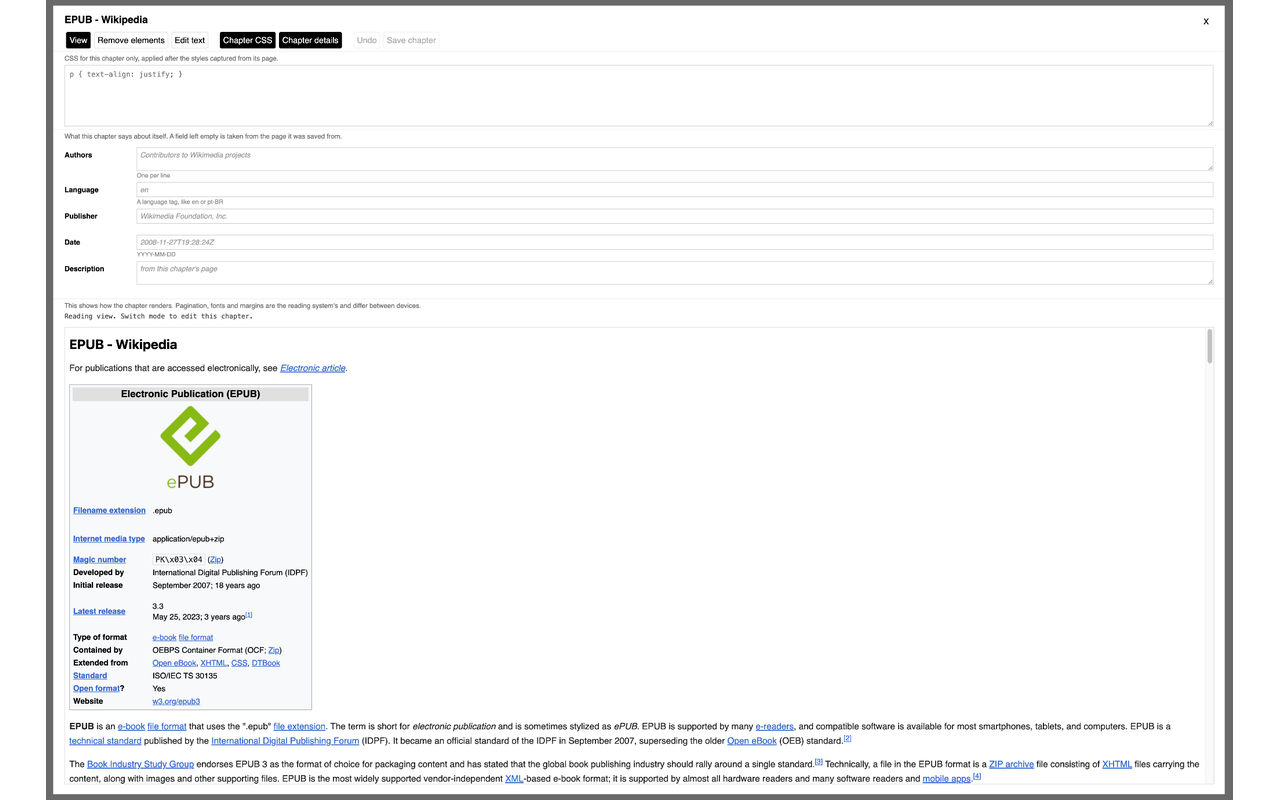Click inside the chapter CSS text area
The height and width of the screenshot is (800, 1280).
639,96
